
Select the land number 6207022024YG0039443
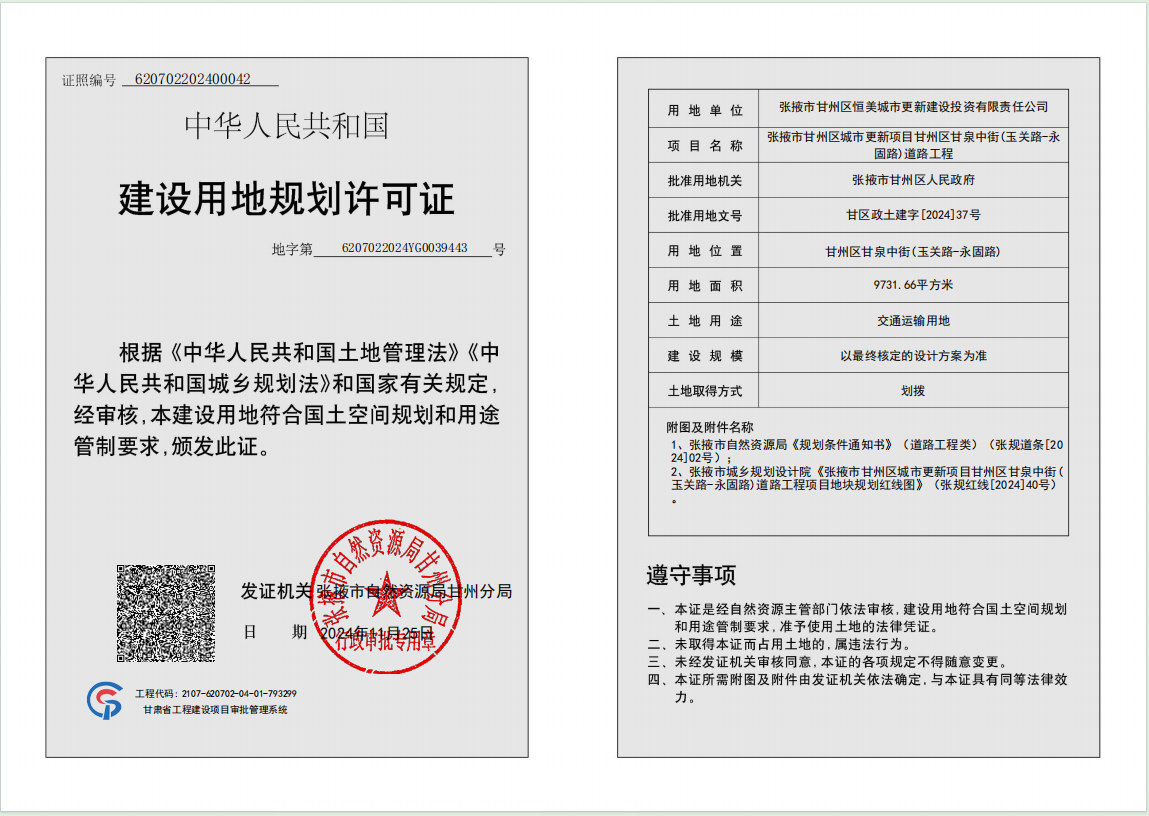tap(404, 248)
